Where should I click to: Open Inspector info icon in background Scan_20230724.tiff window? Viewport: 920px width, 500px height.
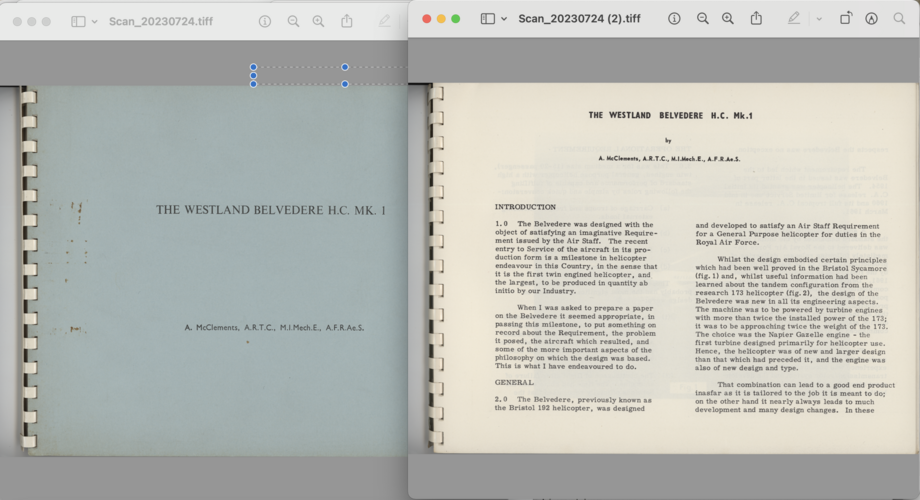click(265, 22)
